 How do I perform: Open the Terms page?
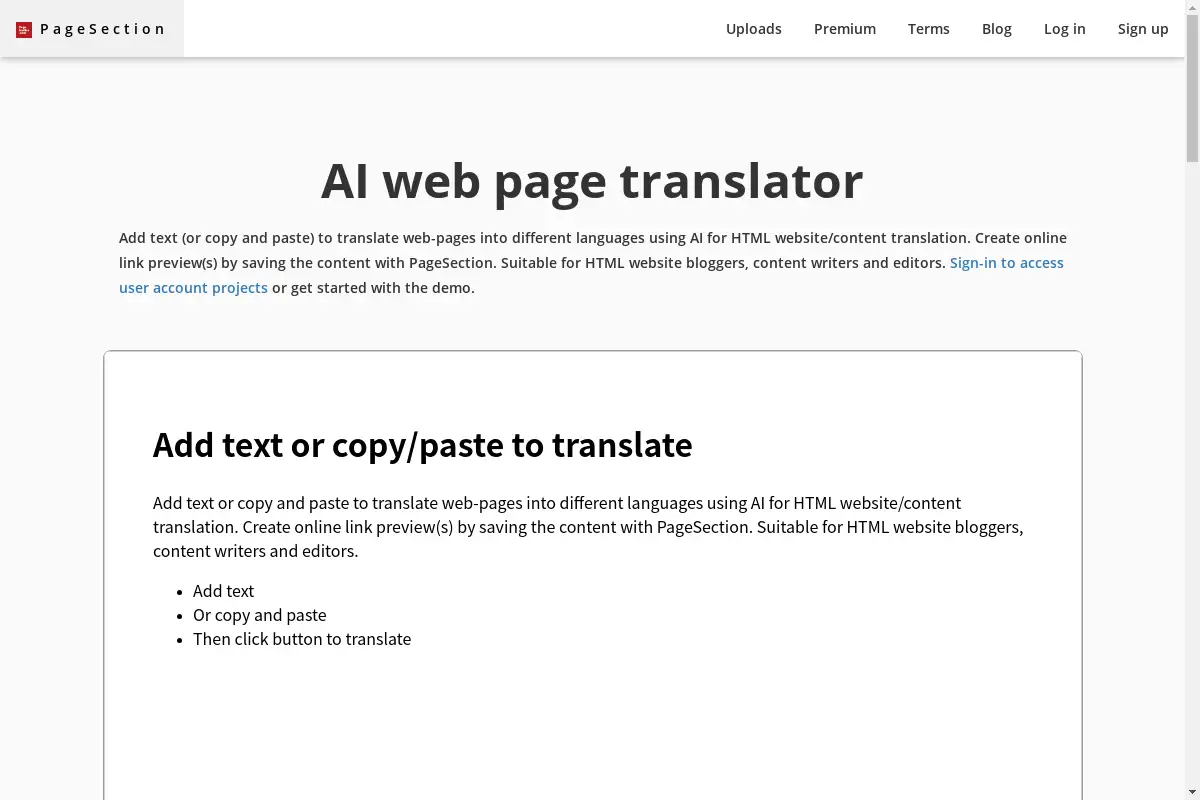[x=929, y=29]
